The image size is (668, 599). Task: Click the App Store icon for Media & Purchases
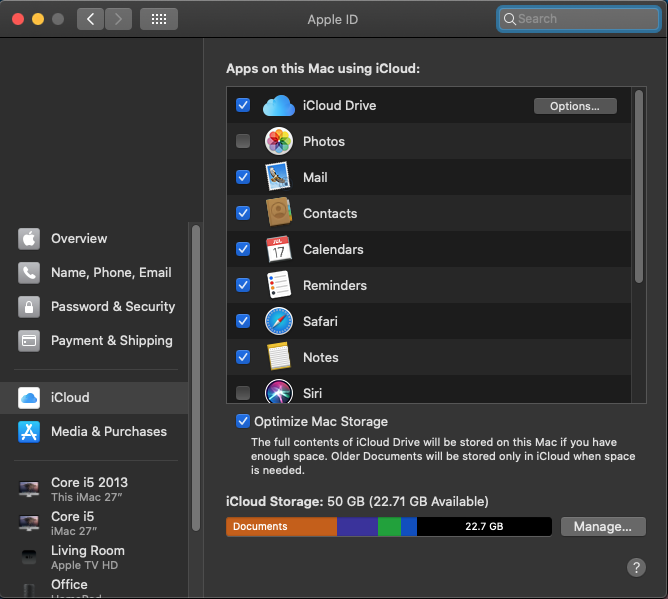pyautogui.click(x=29, y=432)
